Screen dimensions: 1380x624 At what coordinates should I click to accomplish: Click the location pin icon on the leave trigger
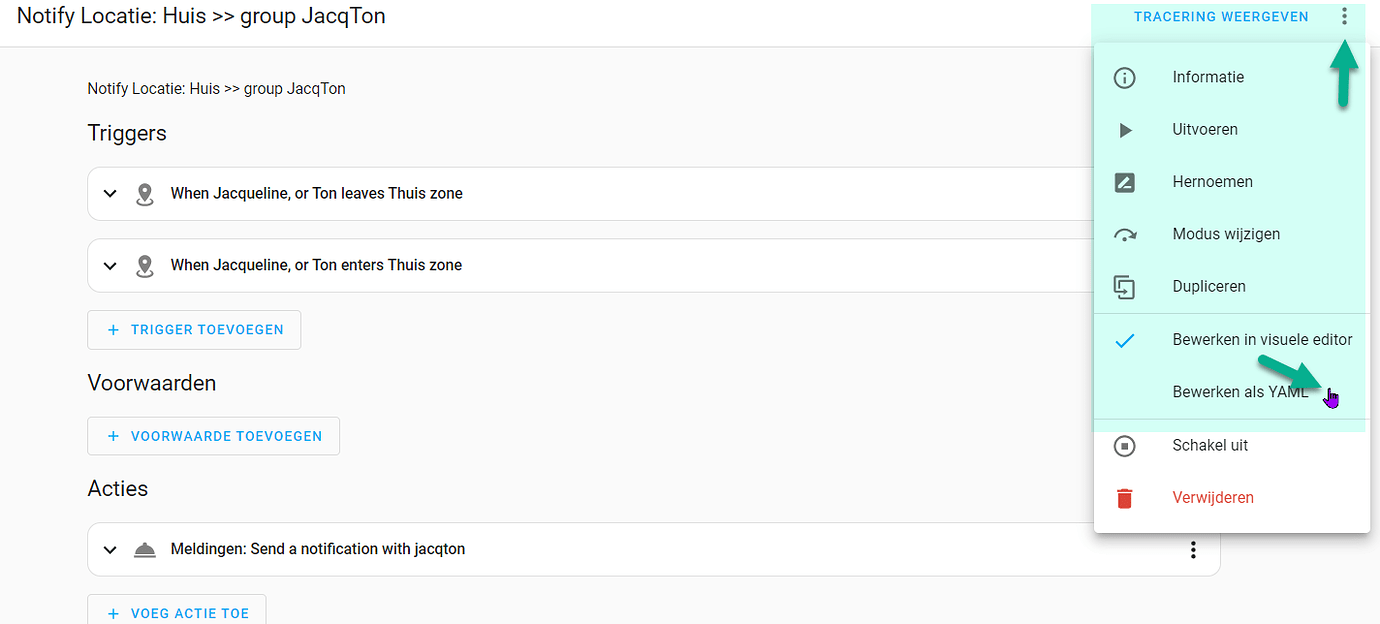tap(145, 193)
